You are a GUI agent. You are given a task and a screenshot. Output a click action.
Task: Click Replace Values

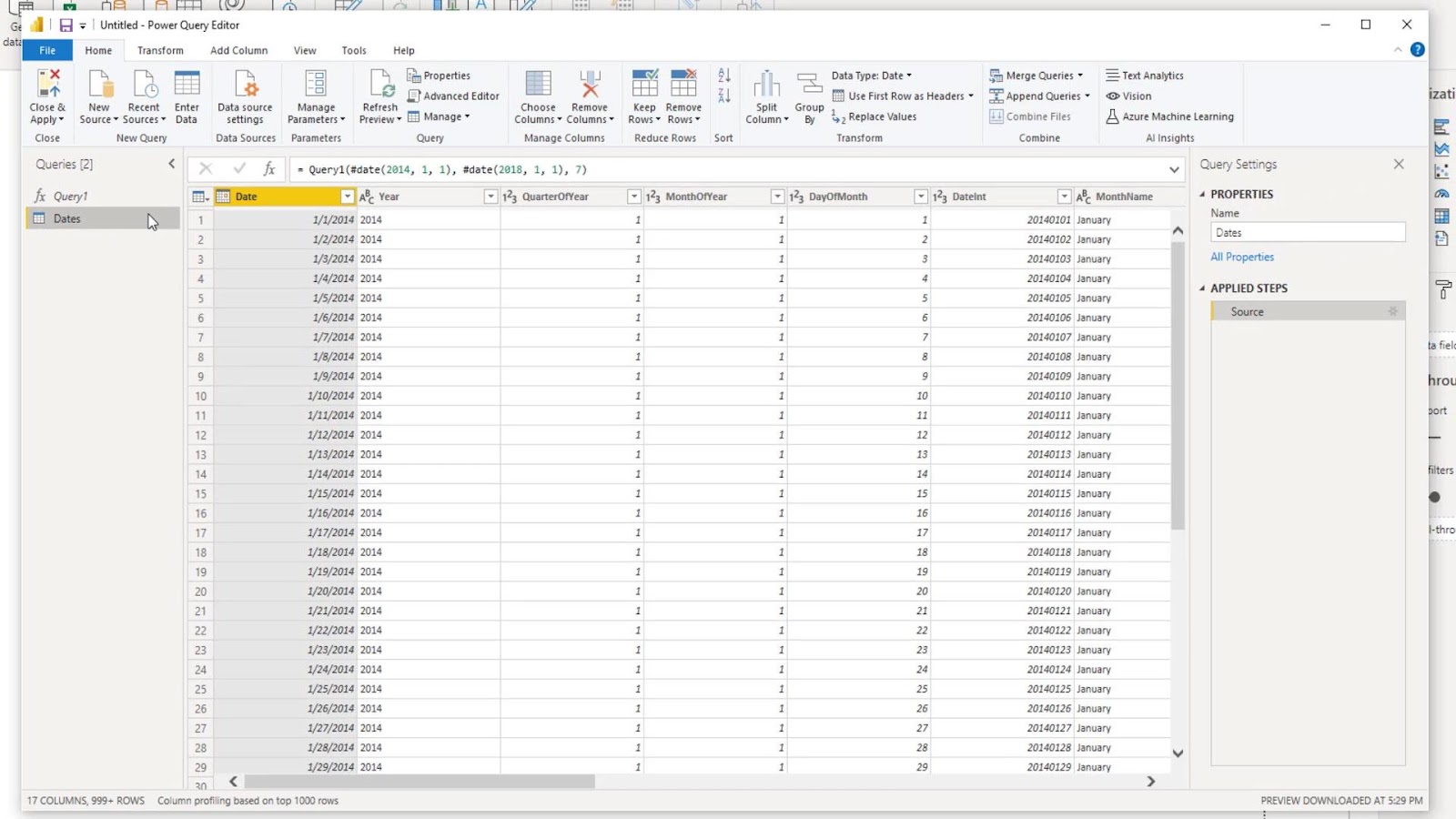point(874,116)
